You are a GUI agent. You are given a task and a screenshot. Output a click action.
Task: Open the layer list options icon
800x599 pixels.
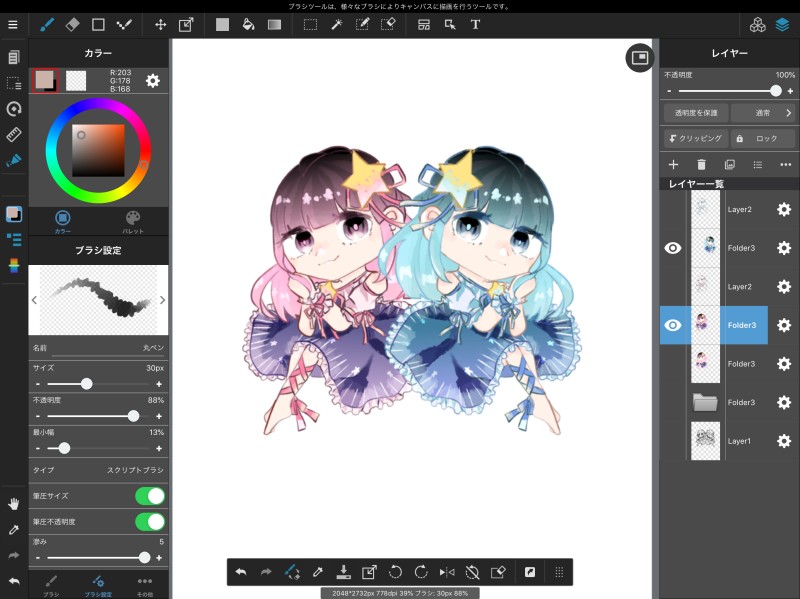coord(758,164)
